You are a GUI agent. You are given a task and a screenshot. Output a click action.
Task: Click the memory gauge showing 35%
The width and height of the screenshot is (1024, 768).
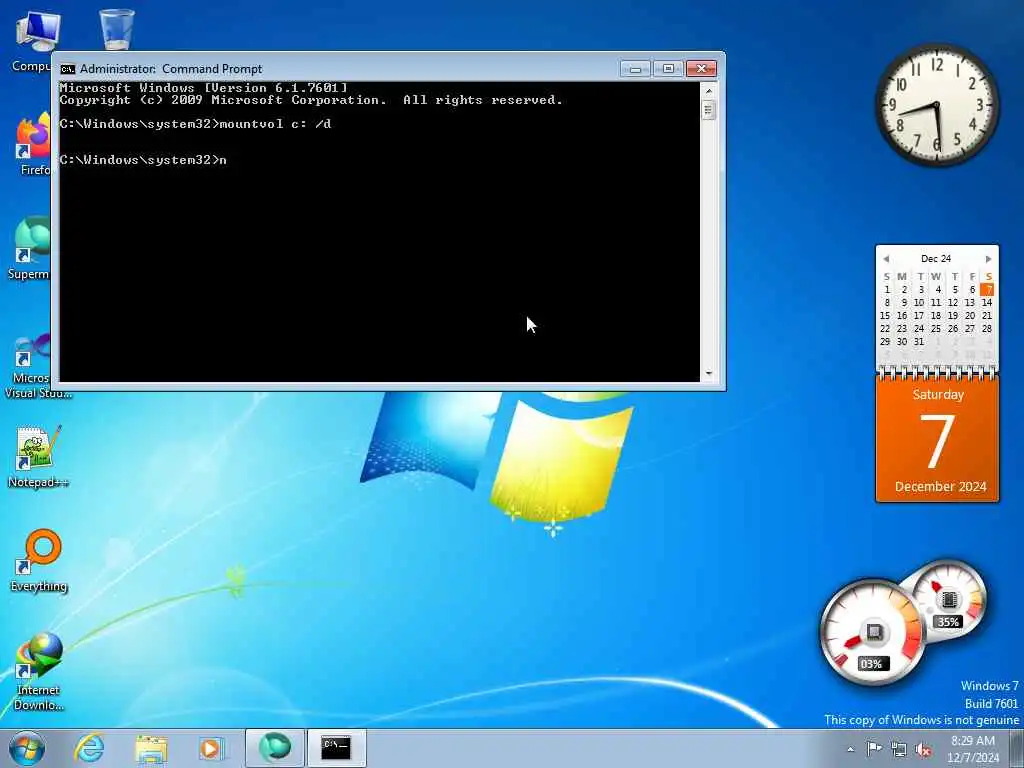coord(948,601)
